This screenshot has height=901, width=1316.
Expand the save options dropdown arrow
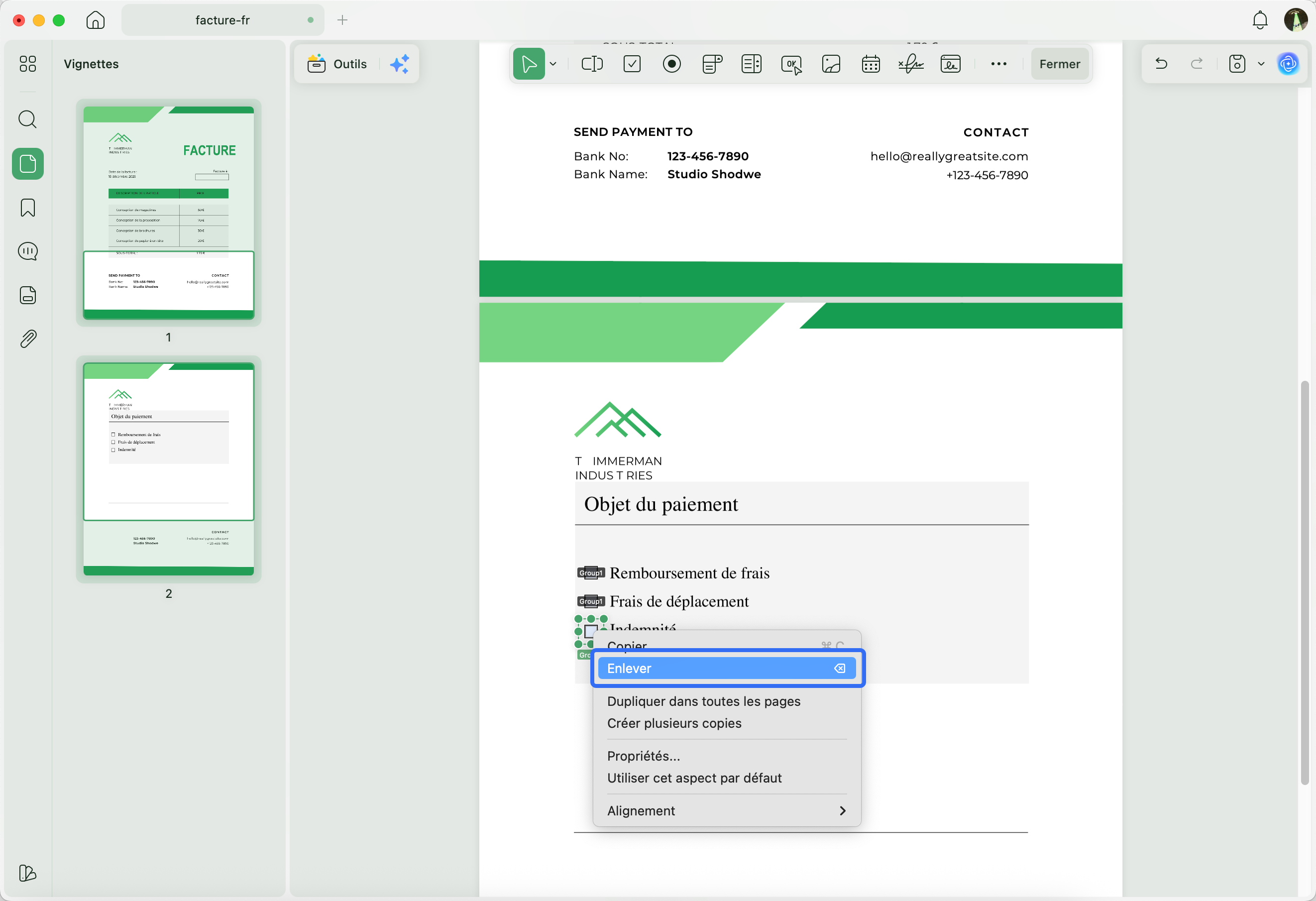[x=1261, y=64]
